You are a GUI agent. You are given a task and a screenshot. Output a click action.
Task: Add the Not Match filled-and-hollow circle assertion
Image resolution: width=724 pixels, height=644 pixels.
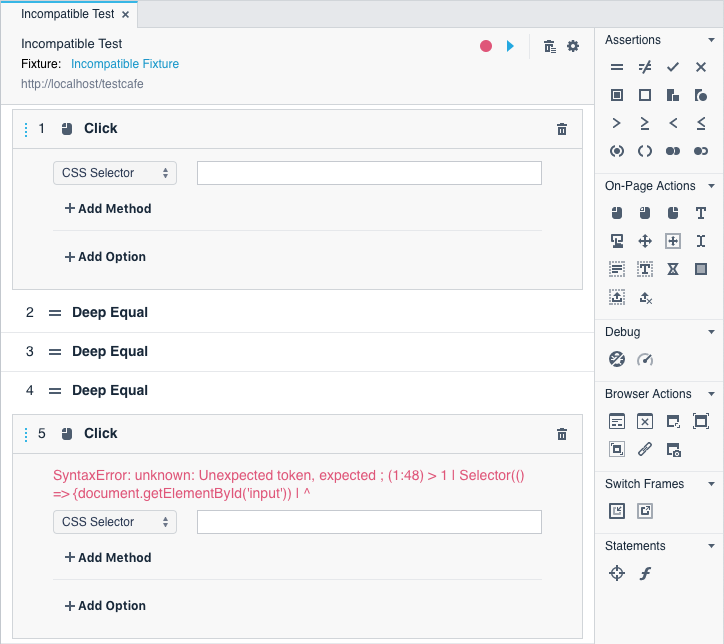[x=700, y=151]
